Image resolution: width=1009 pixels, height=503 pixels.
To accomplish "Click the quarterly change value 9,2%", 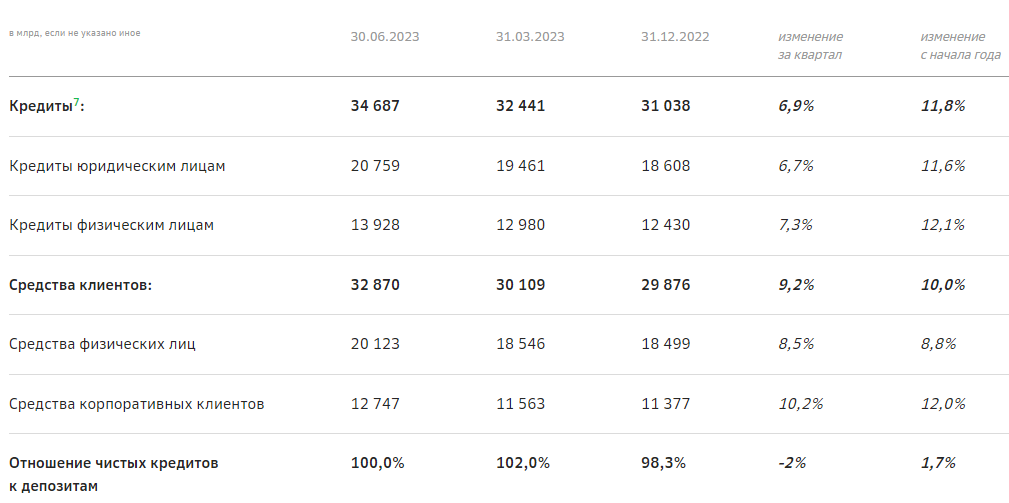I will (x=796, y=285).
